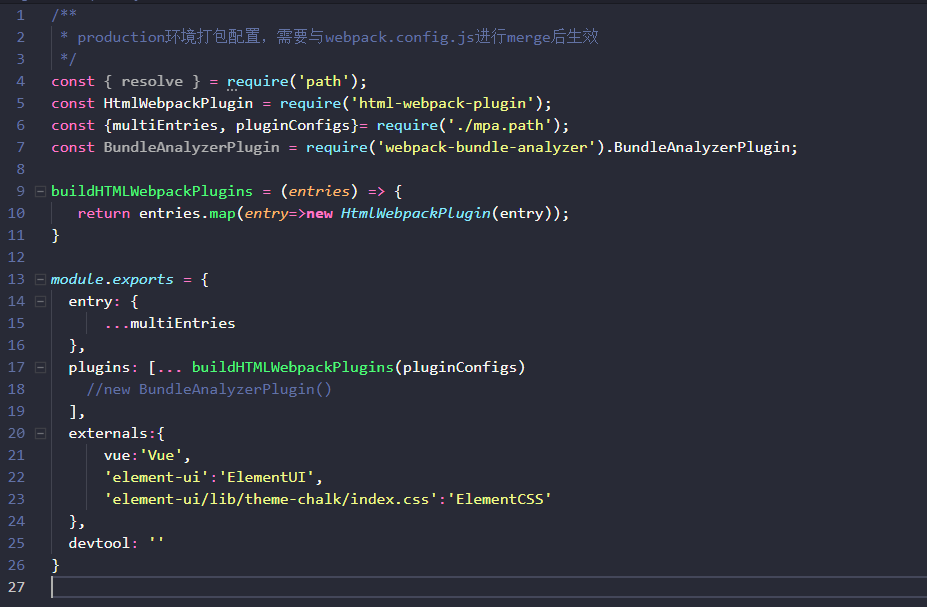Click pluginConfigs in the destructuring on line 6

pos(293,125)
